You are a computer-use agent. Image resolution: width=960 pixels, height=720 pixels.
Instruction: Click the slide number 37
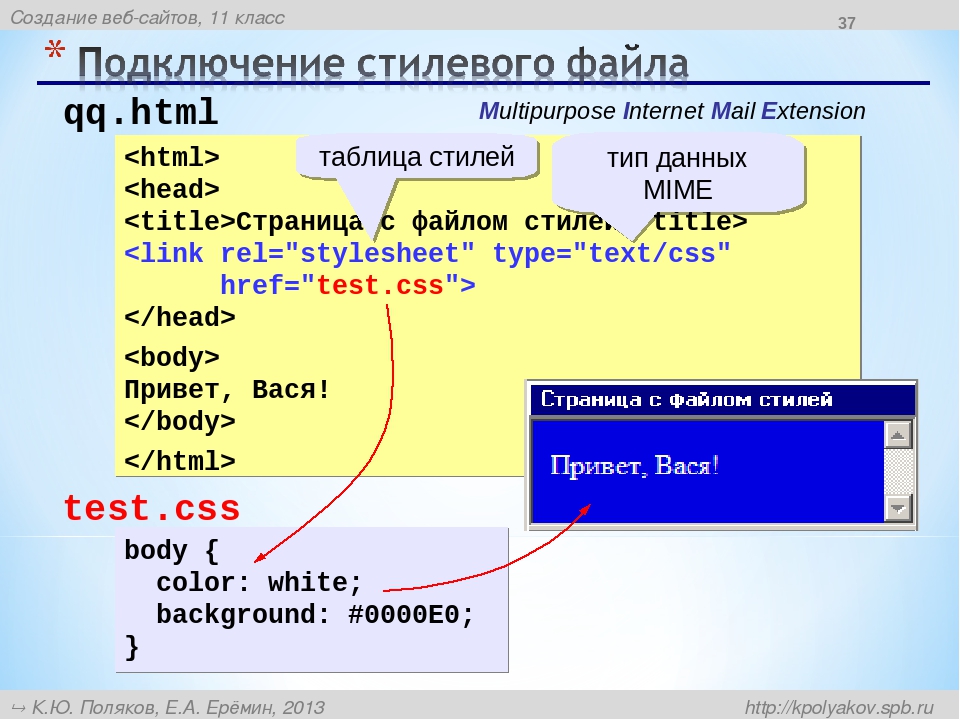click(846, 23)
